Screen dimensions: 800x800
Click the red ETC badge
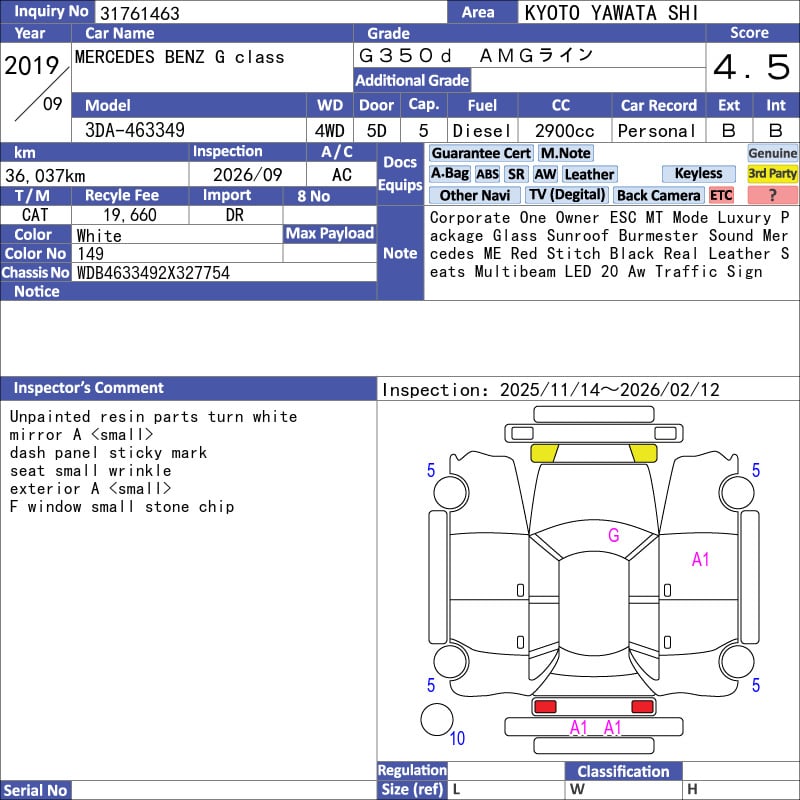tap(721, 196)
